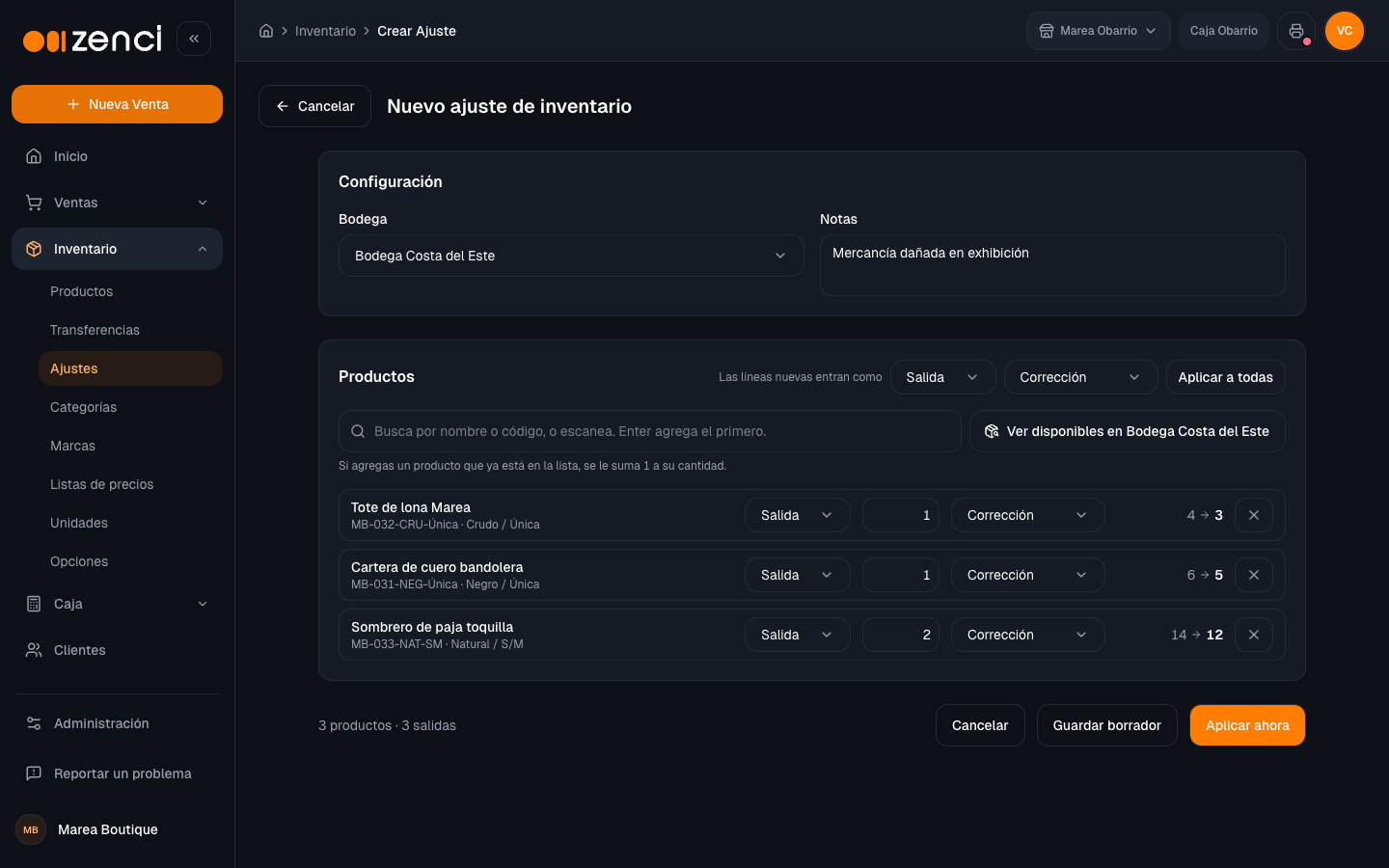Screen dimensions: 1389x868
Task: Open default Corrección reason dropdown in Productos header
Action: tap(1080, 377)
